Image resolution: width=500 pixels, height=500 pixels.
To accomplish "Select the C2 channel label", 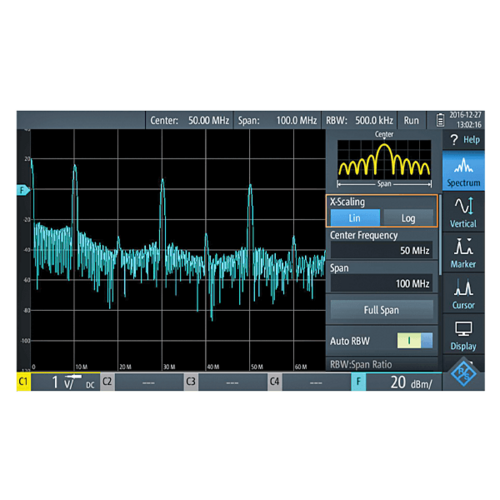I will (x=107, y=382).
